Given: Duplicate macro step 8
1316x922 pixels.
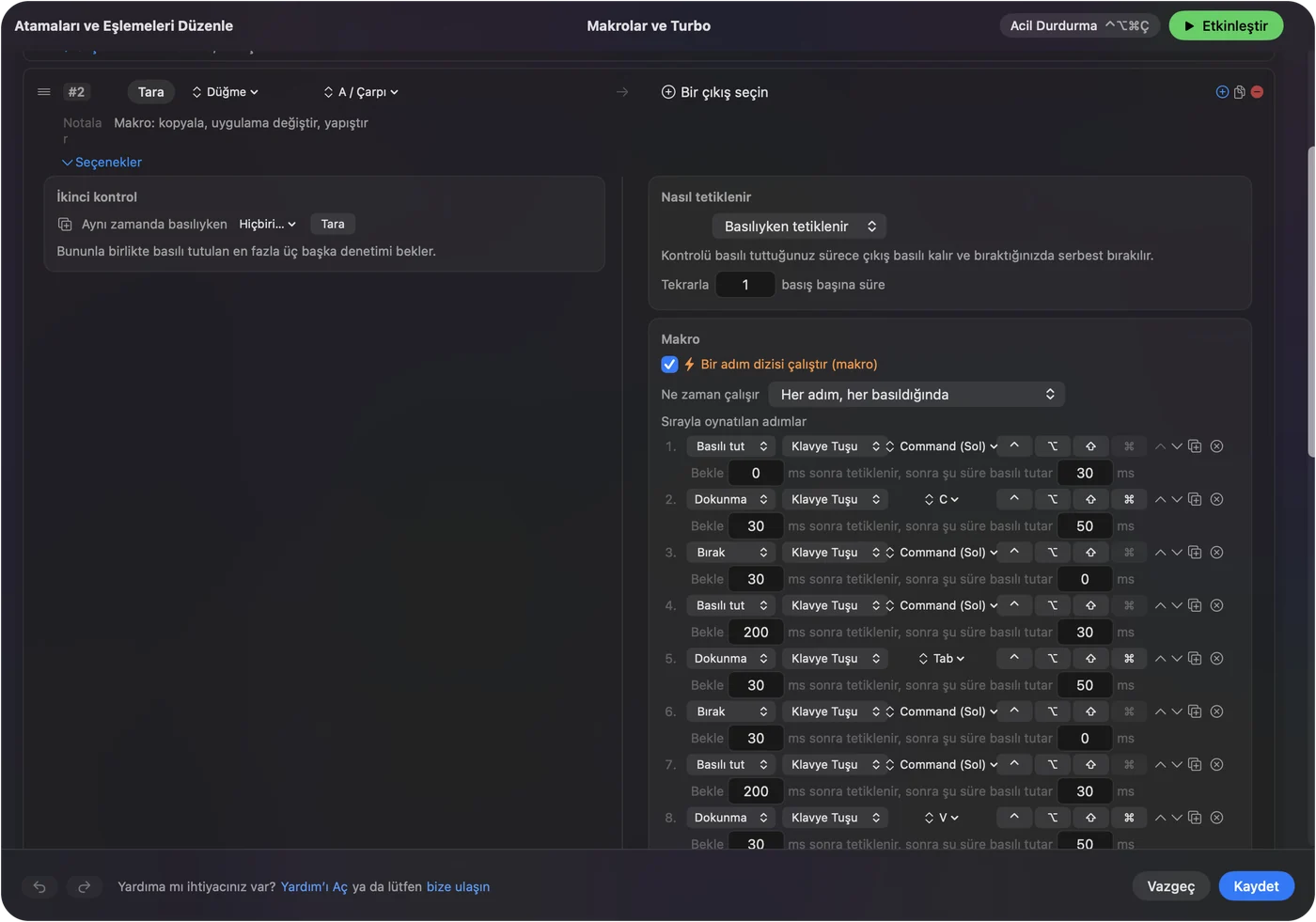Looking at the screenshot, I should (1195, 818).
